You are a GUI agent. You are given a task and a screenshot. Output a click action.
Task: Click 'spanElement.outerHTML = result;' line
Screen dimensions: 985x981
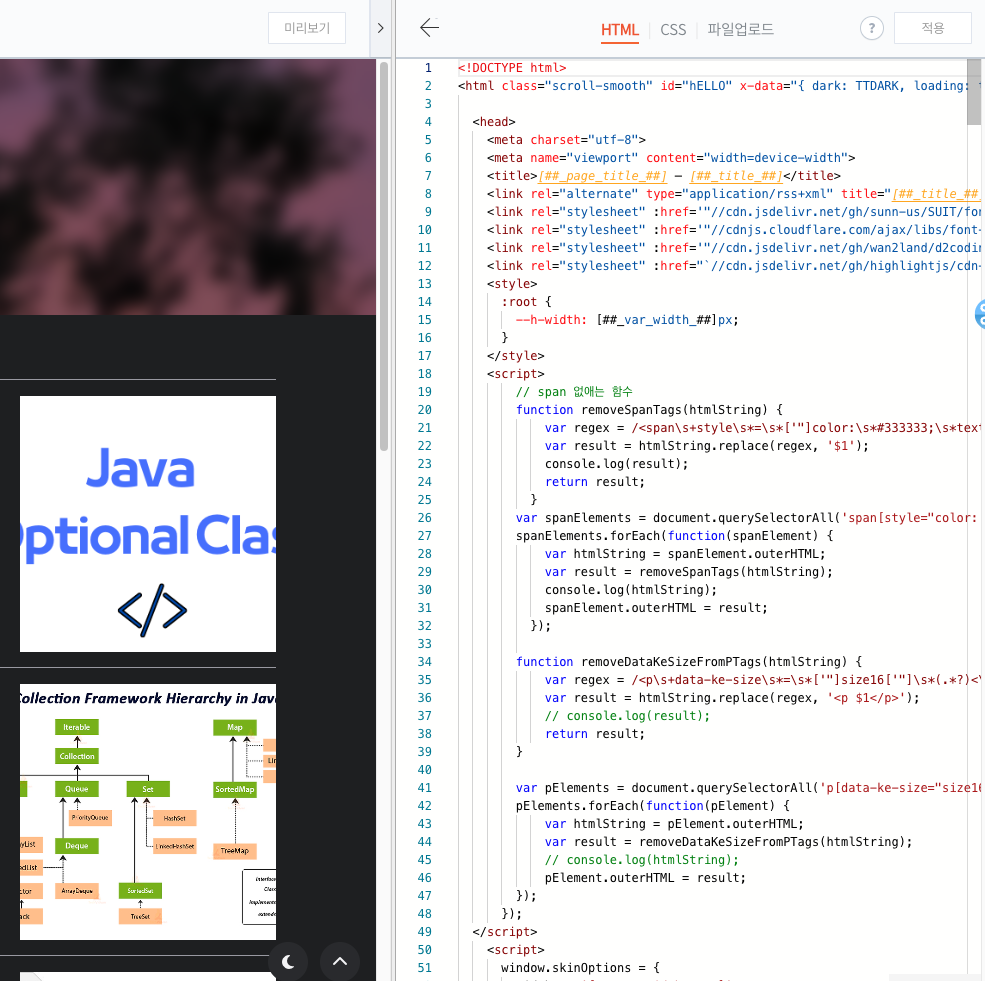(x=656, y=608)
